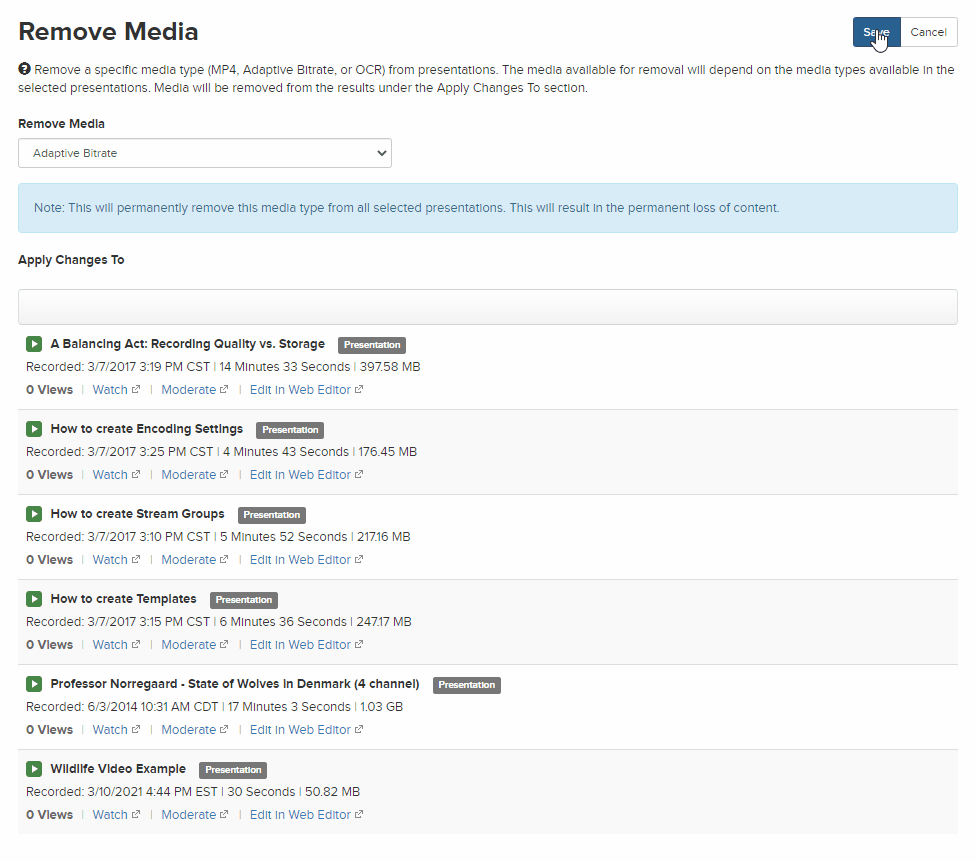Click play icon beside Professor Norregaard presentation
Viewport: 977px width, 861px height.
(34, 684)
